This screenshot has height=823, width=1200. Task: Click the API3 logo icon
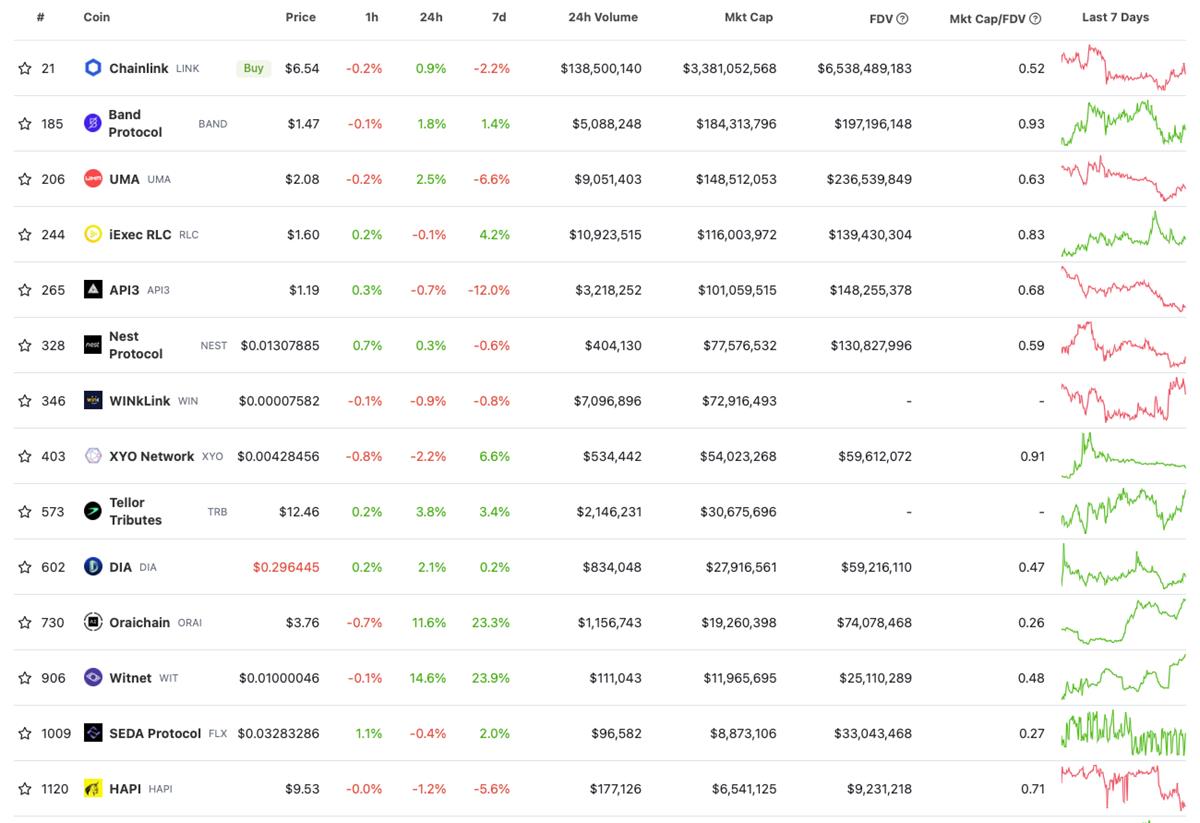93,290
